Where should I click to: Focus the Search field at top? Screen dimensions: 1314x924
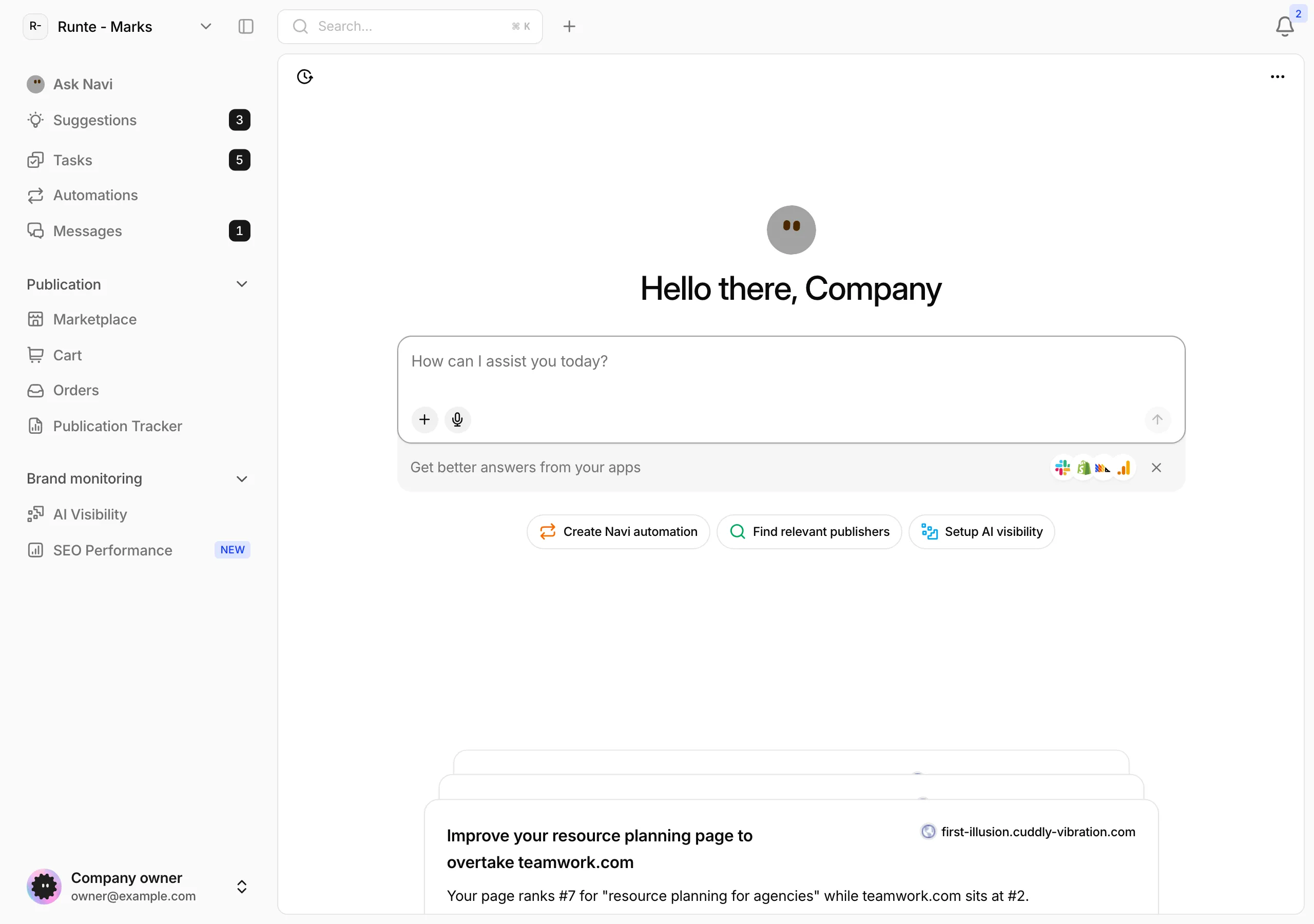(410, 26)
